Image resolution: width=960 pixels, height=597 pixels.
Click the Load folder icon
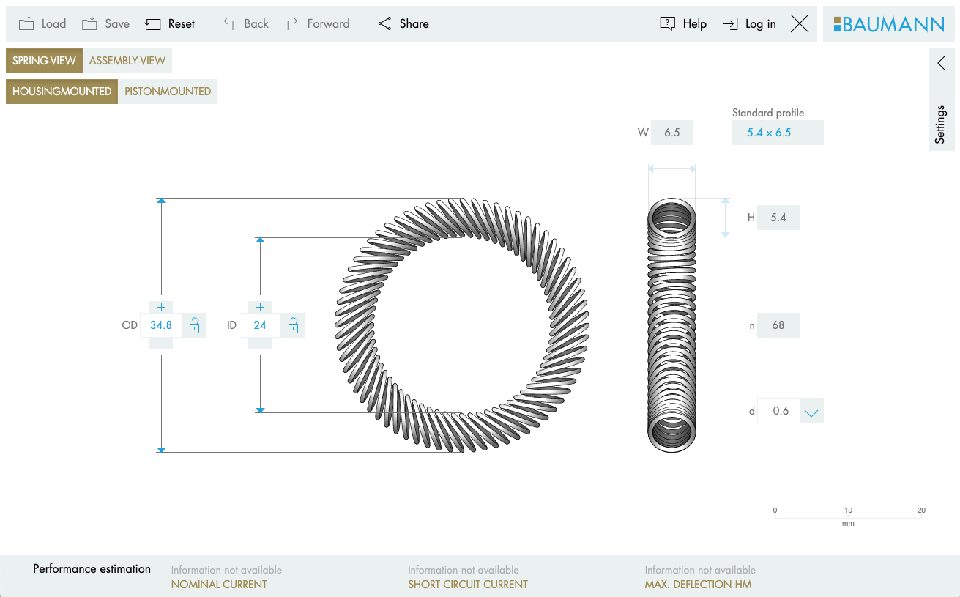26,24
